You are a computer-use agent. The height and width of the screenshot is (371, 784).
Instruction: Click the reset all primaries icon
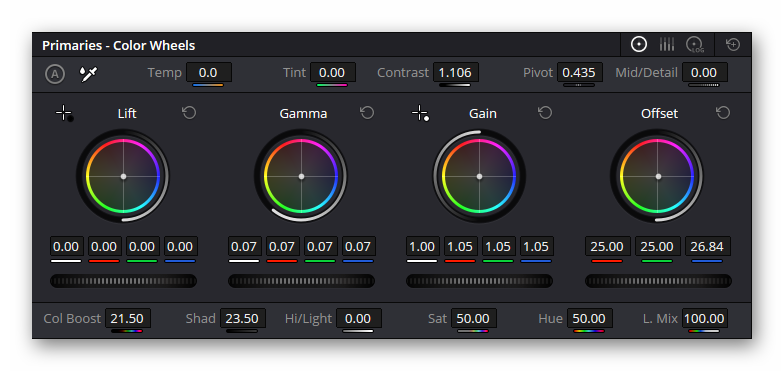733,44
